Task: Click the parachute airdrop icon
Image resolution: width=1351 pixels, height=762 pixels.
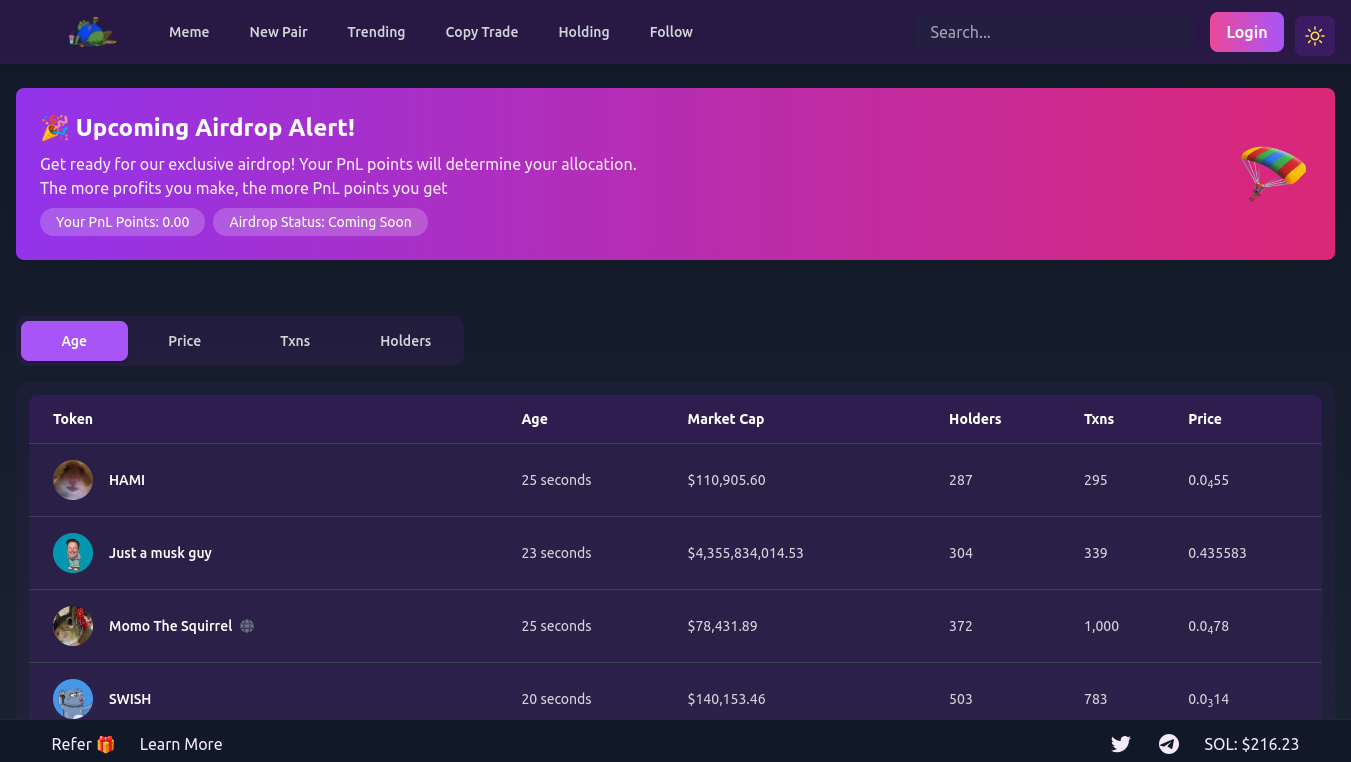Action: (1273, 173)
